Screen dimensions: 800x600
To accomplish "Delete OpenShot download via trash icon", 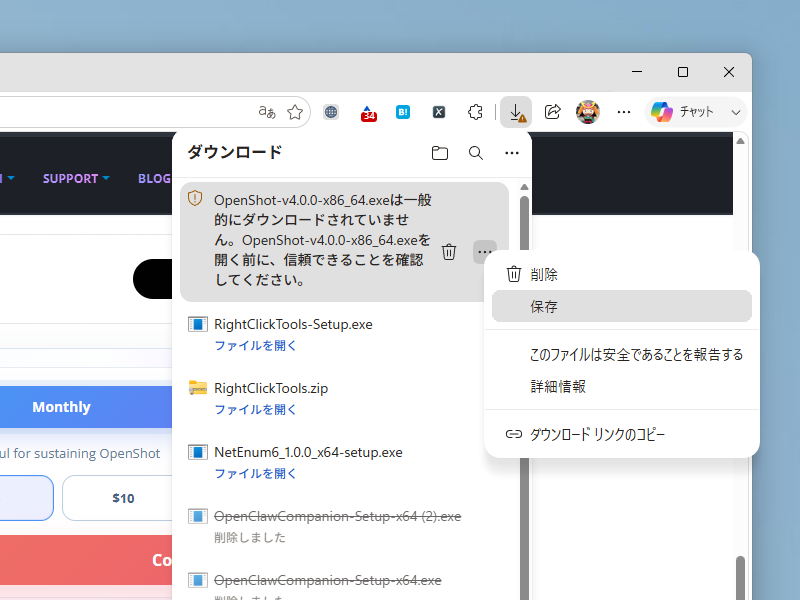I will (449, 252).
